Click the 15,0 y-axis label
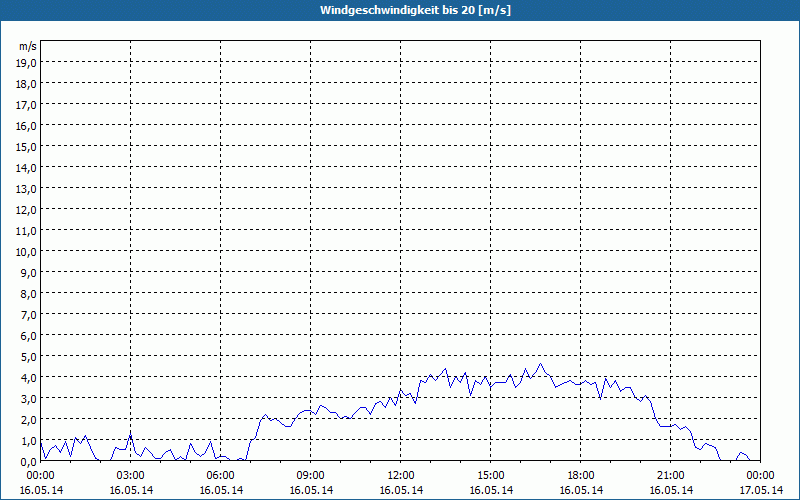The width and height of the screenshot is (800, 500). (26, 147)
